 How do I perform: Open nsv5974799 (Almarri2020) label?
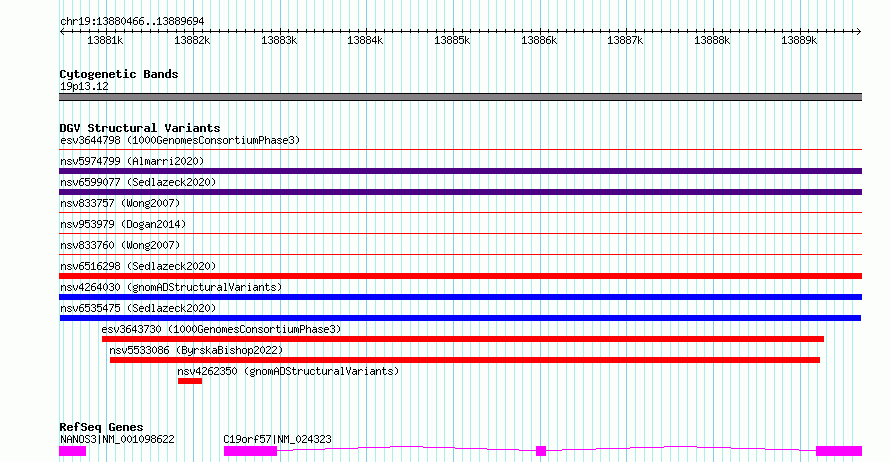tap(132, 161)
